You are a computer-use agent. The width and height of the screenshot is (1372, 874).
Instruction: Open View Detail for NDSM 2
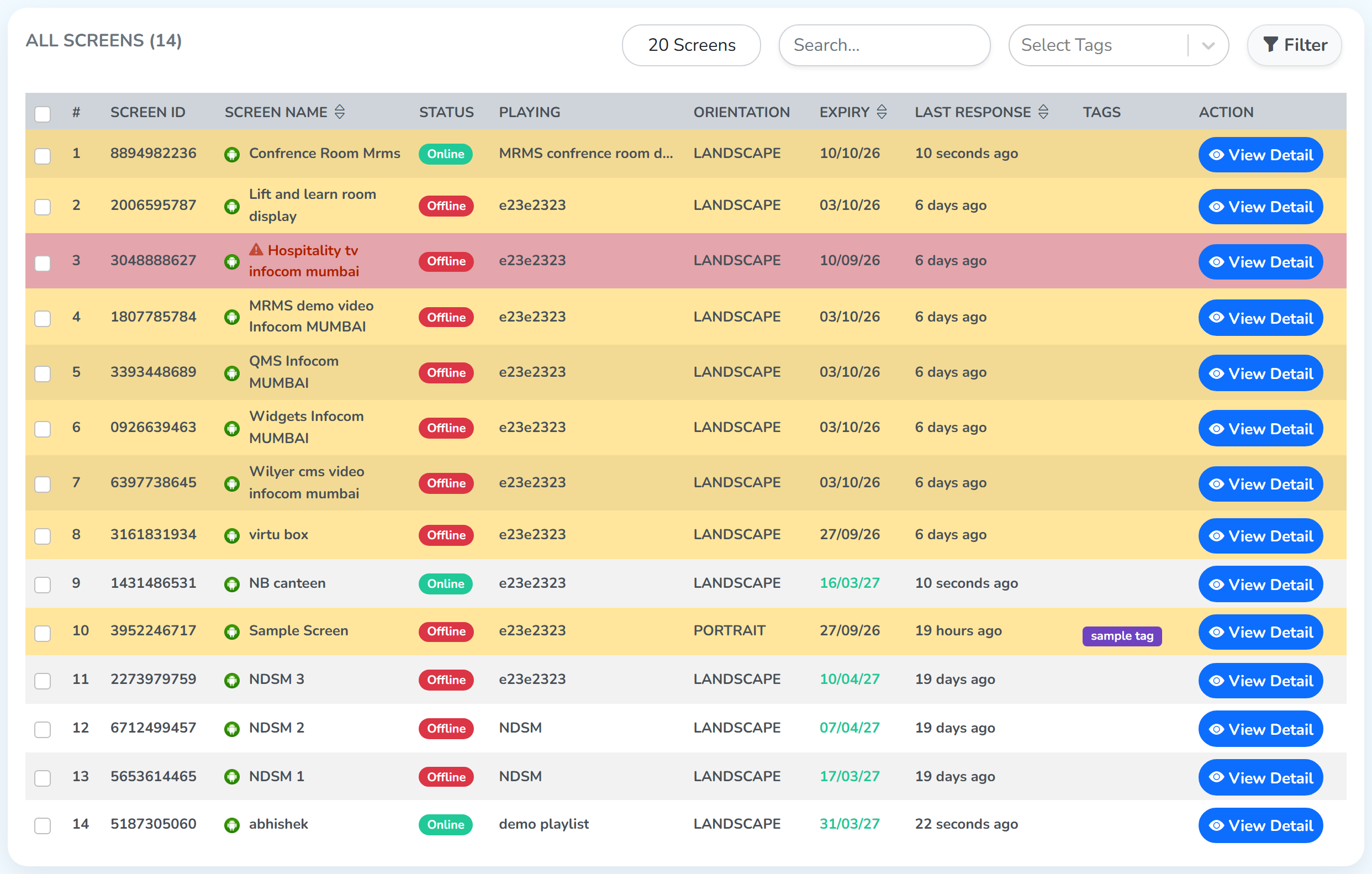point(1260,729)
